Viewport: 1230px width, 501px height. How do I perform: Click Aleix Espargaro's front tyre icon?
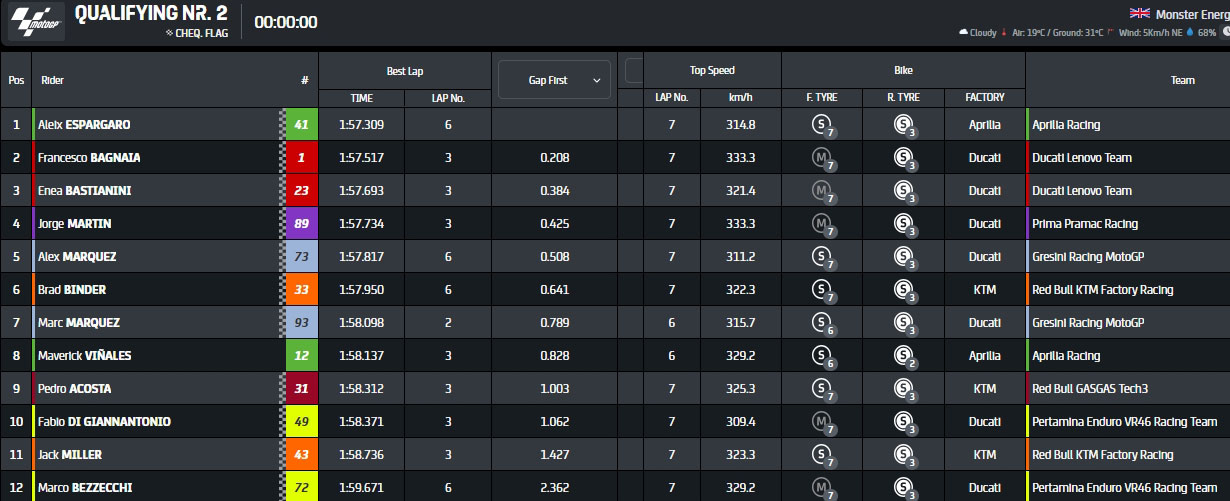tap(822, 125)
